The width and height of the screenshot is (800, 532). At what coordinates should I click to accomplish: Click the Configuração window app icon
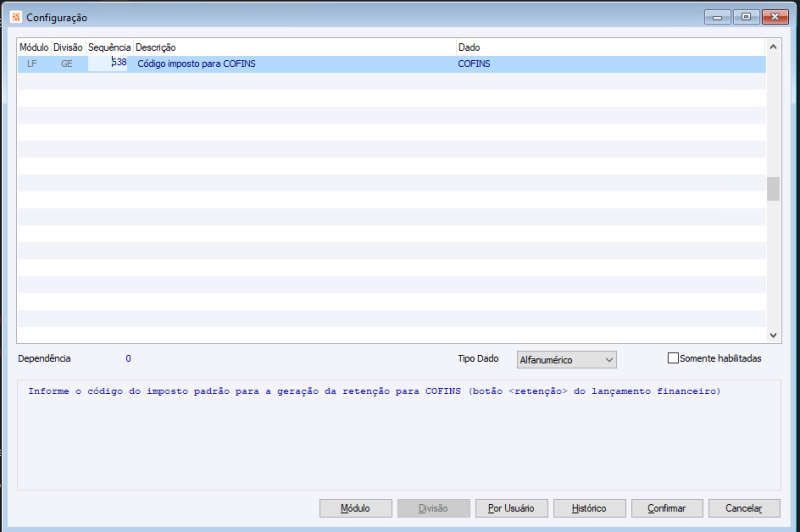(x=16, y=17)
